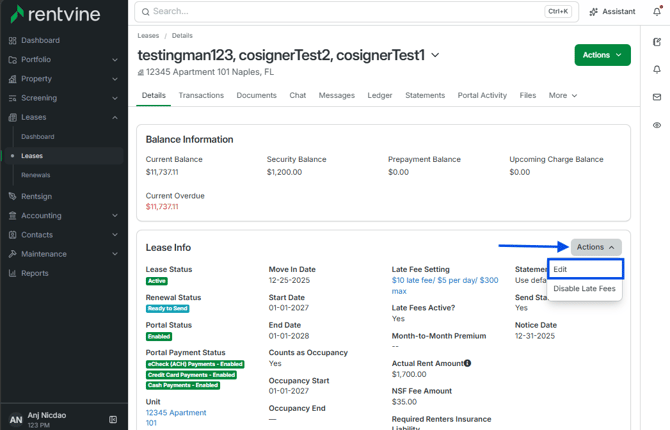Screen dimensions: 670x430
Task: Open the 12345 Apartment 101 unit link
Action: click(x=176, y=418)
